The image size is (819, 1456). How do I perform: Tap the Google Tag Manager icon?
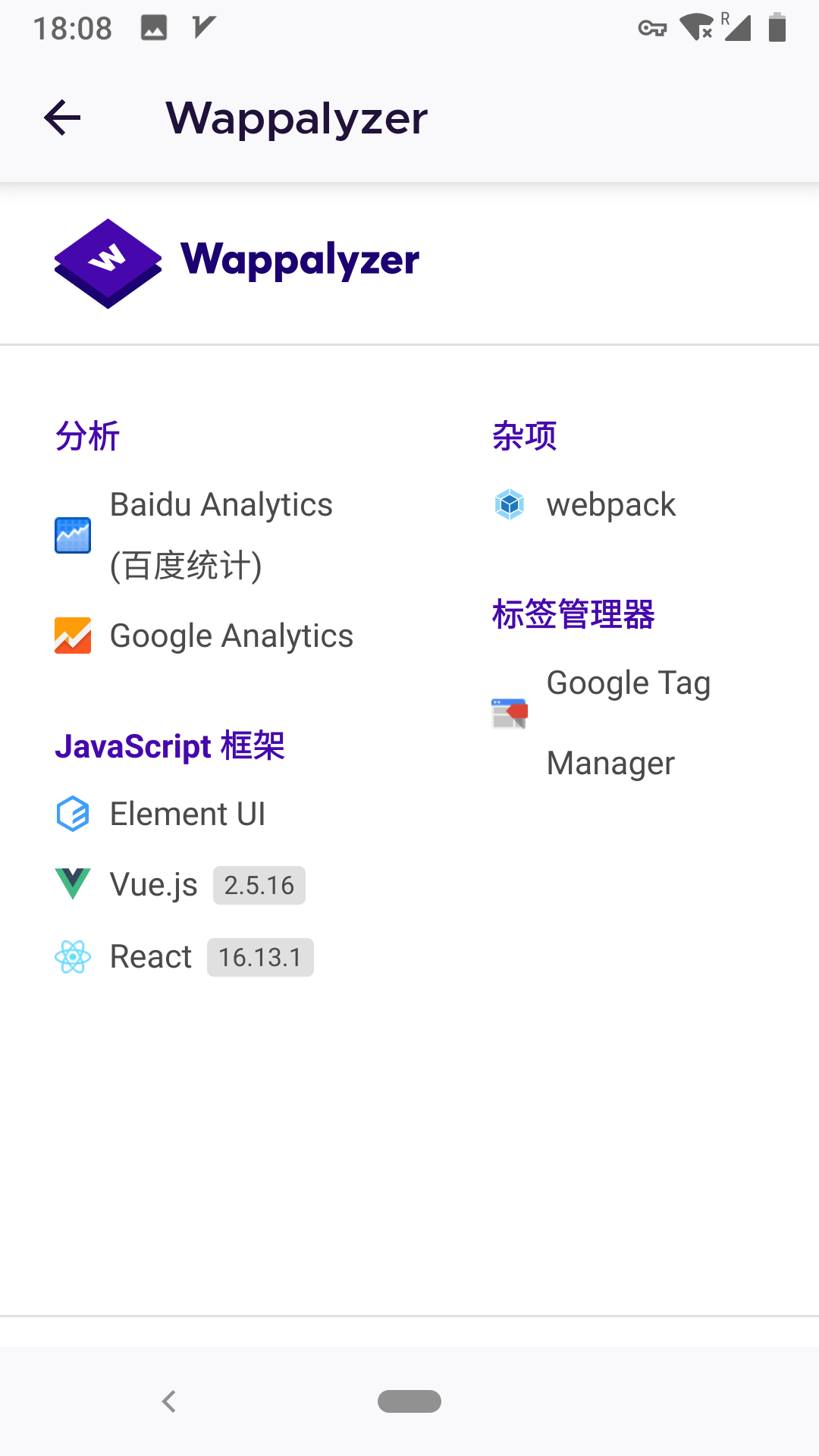click(510, 714)
